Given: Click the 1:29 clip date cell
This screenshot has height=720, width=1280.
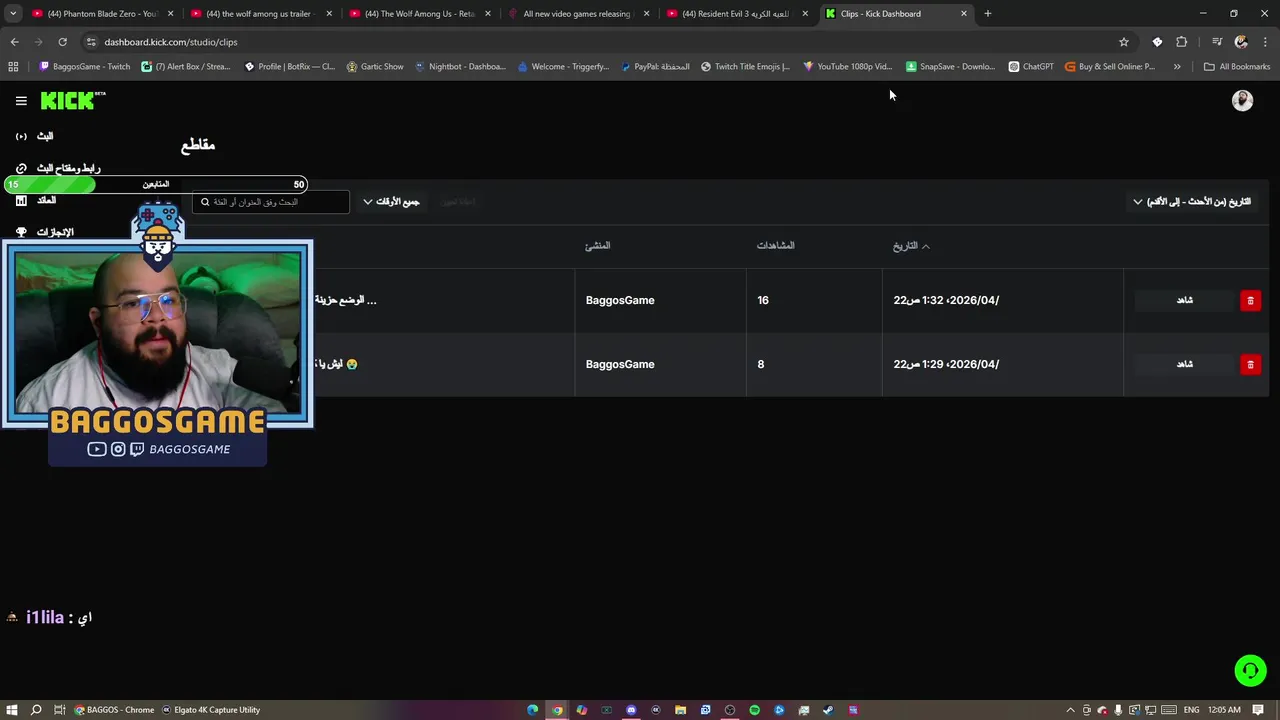Looking at the screenshot, I should pos(946,364).
